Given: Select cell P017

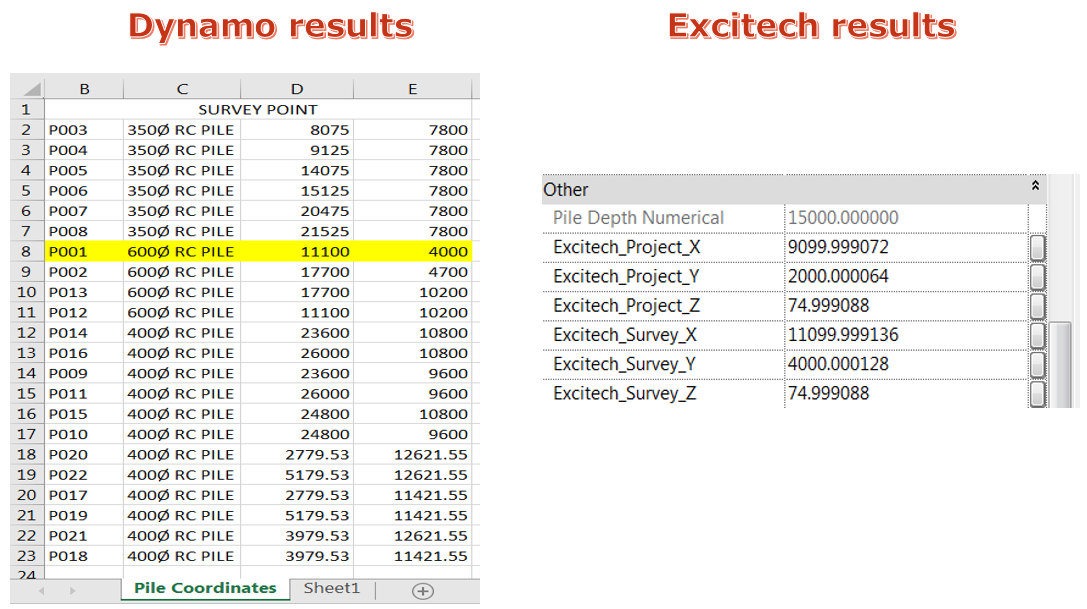Looking at the screenshot, I should [85, 495].
